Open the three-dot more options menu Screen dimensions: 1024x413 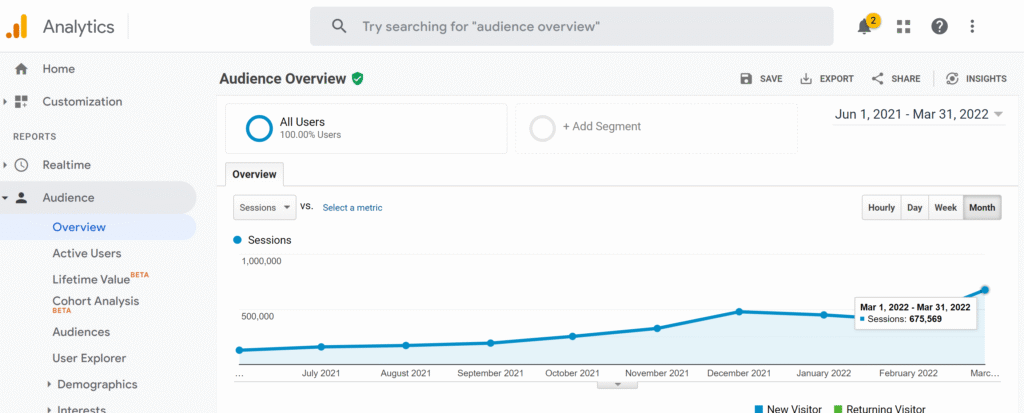tap(973, 27)
